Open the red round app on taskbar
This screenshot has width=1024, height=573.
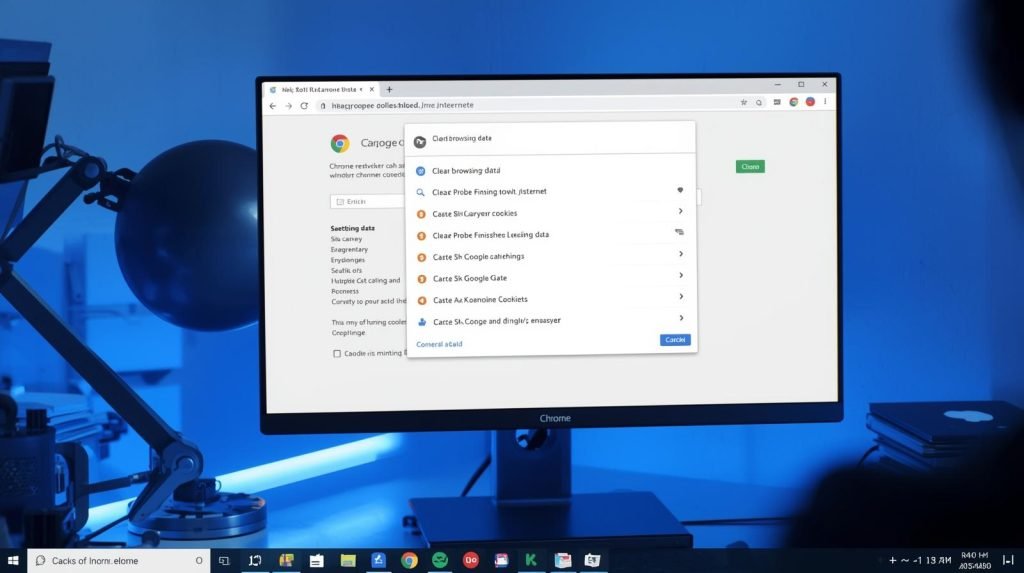[x=470, y=561]
